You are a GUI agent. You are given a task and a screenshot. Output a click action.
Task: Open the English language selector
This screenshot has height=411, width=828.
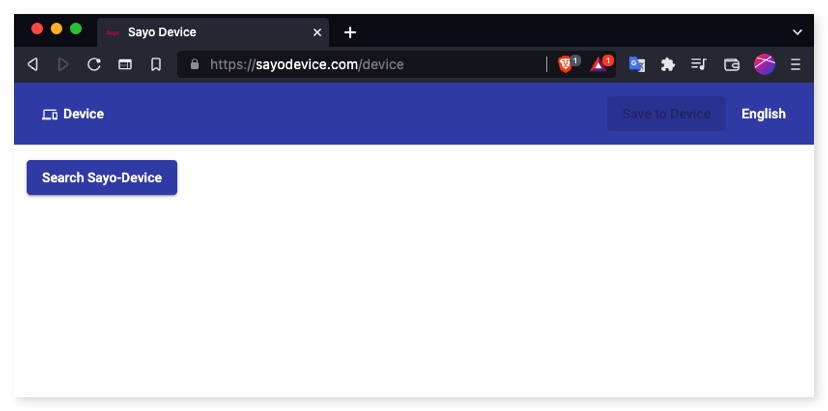[x=763, y=114]
